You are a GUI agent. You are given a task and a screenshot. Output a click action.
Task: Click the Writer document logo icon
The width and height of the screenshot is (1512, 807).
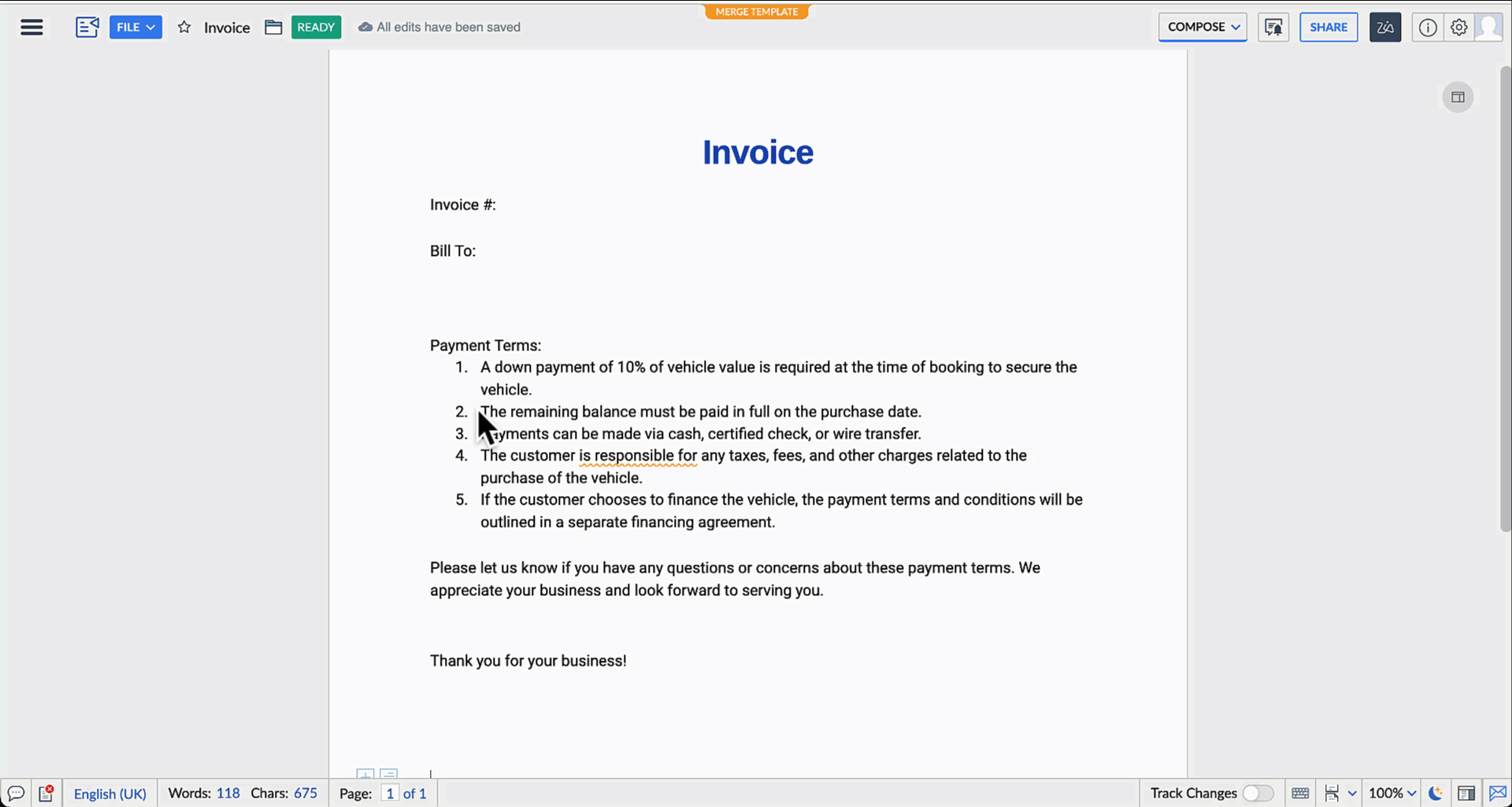87,28
